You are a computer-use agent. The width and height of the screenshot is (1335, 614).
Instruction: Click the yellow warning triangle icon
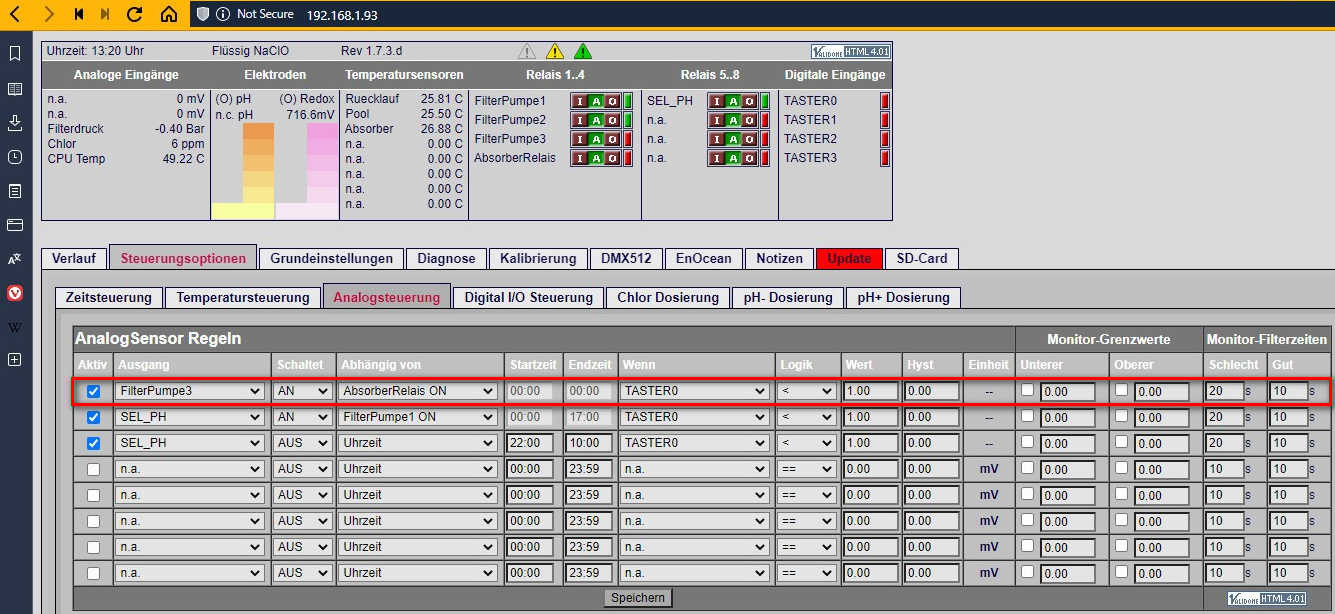[x=555, y=51]
